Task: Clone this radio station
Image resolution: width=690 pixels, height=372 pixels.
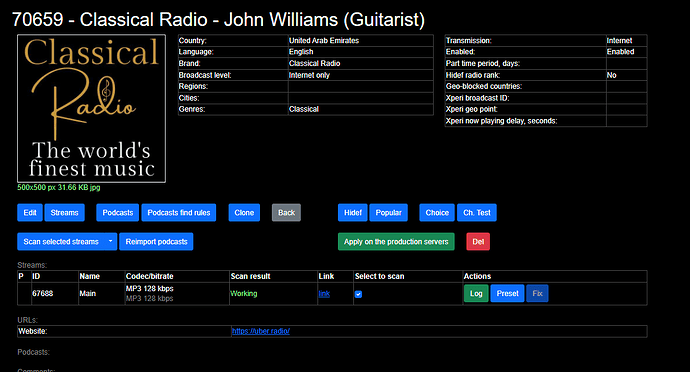Action: click(244, 213)
